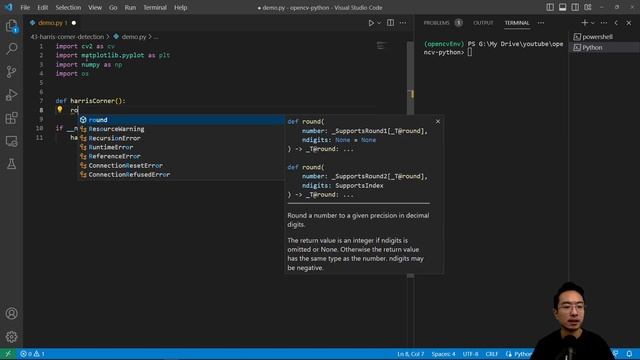
Task: Open the Extensions view
Action: (11, 118)
